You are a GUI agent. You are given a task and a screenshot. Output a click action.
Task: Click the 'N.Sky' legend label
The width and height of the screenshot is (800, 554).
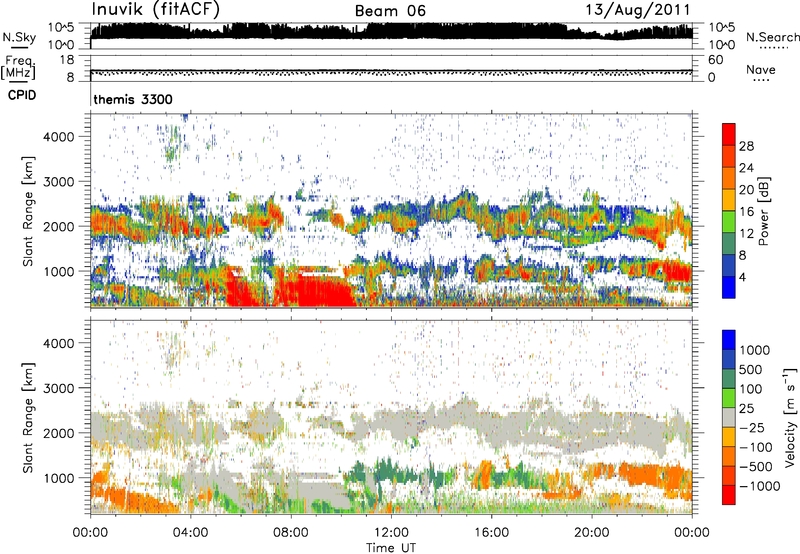(x=19, y=37)
